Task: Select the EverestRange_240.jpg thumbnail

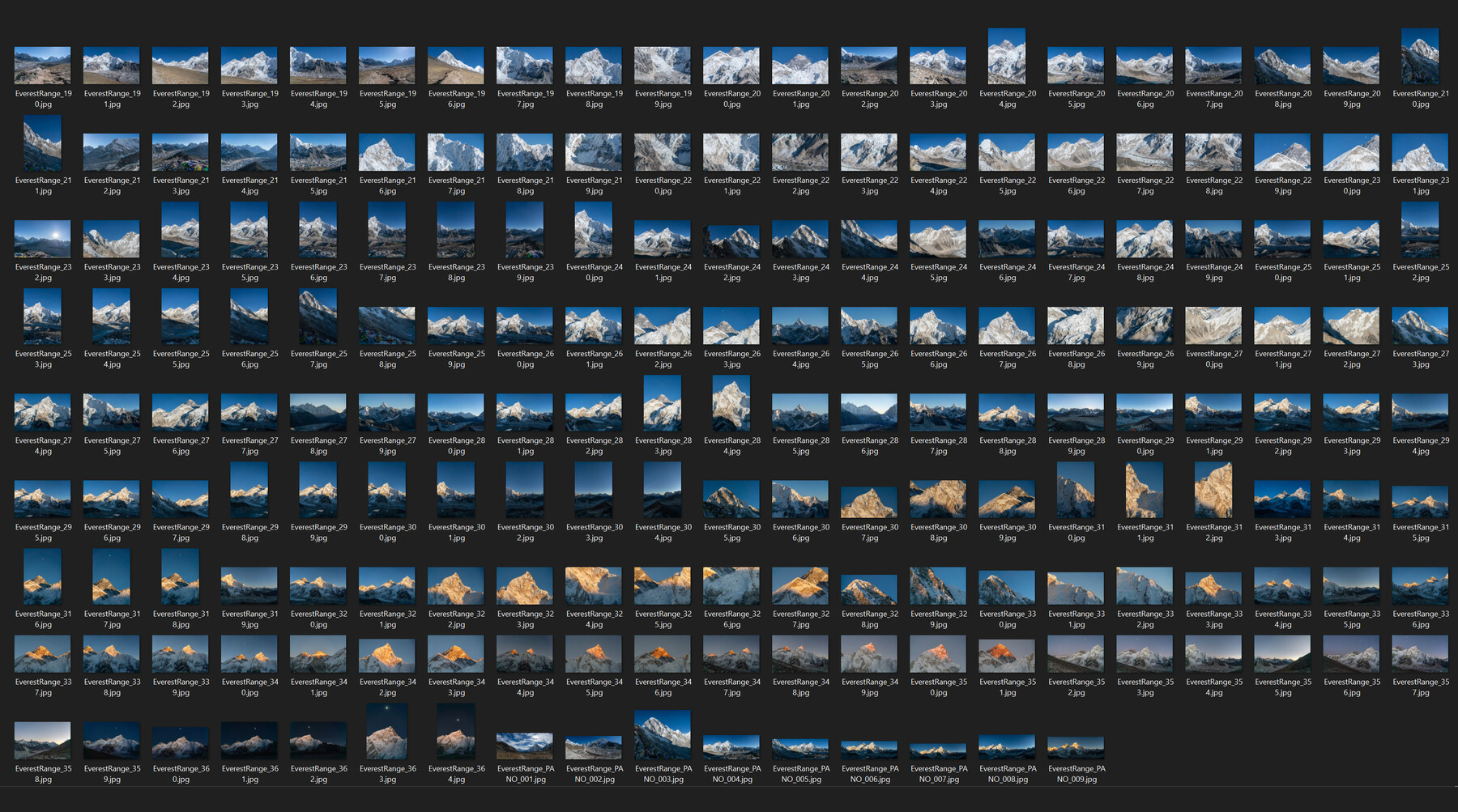Action: (594, 230)
